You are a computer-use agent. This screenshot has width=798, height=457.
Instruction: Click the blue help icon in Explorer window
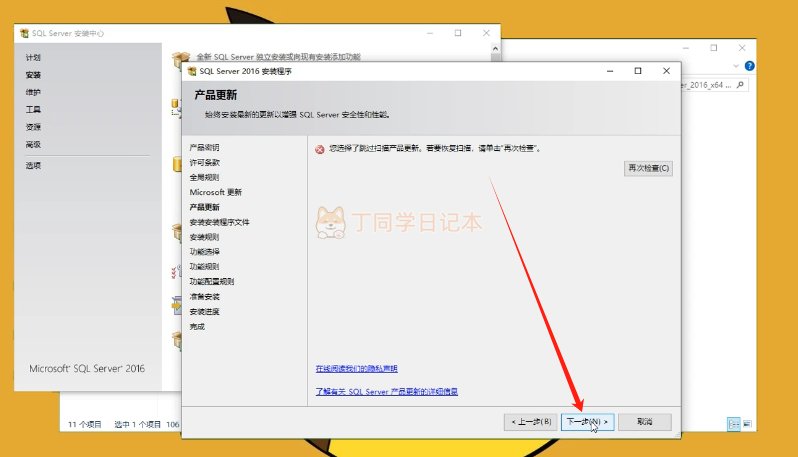point(749,66)
